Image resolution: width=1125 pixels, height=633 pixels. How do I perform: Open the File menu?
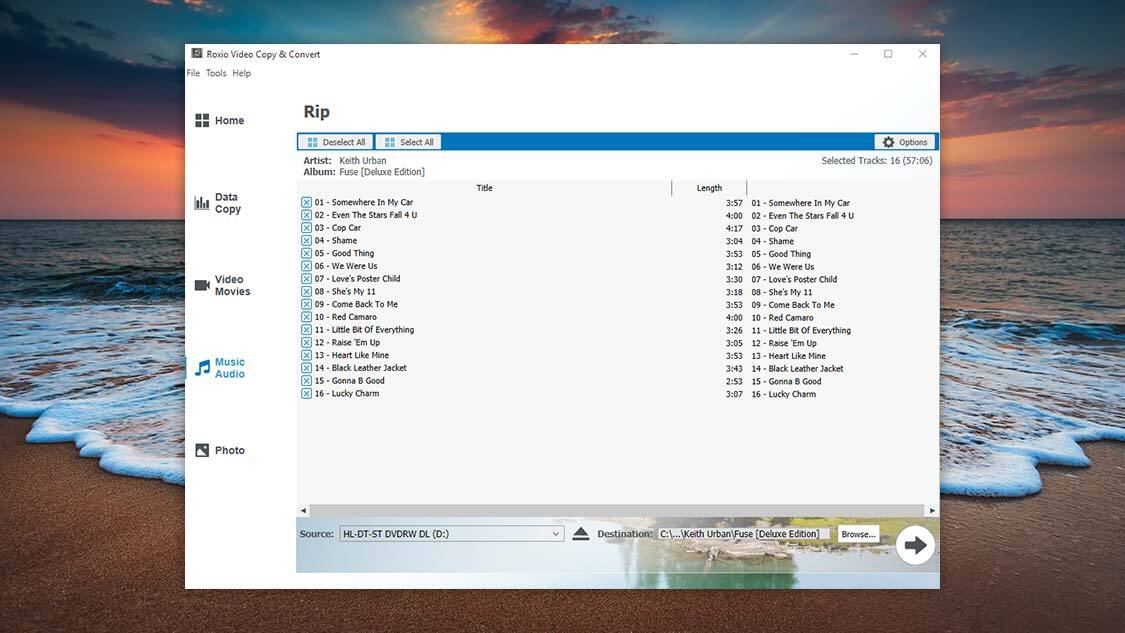point(193,73)
